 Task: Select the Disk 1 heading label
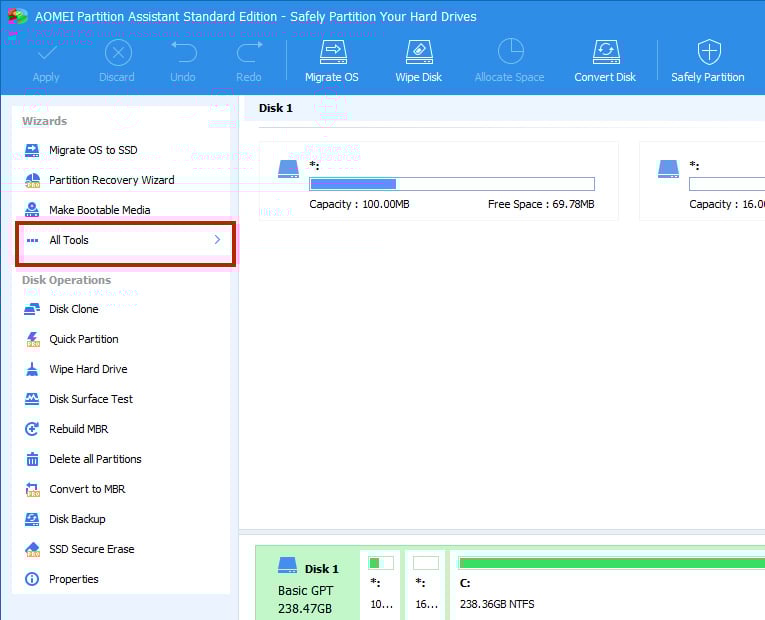pos(276,108)
